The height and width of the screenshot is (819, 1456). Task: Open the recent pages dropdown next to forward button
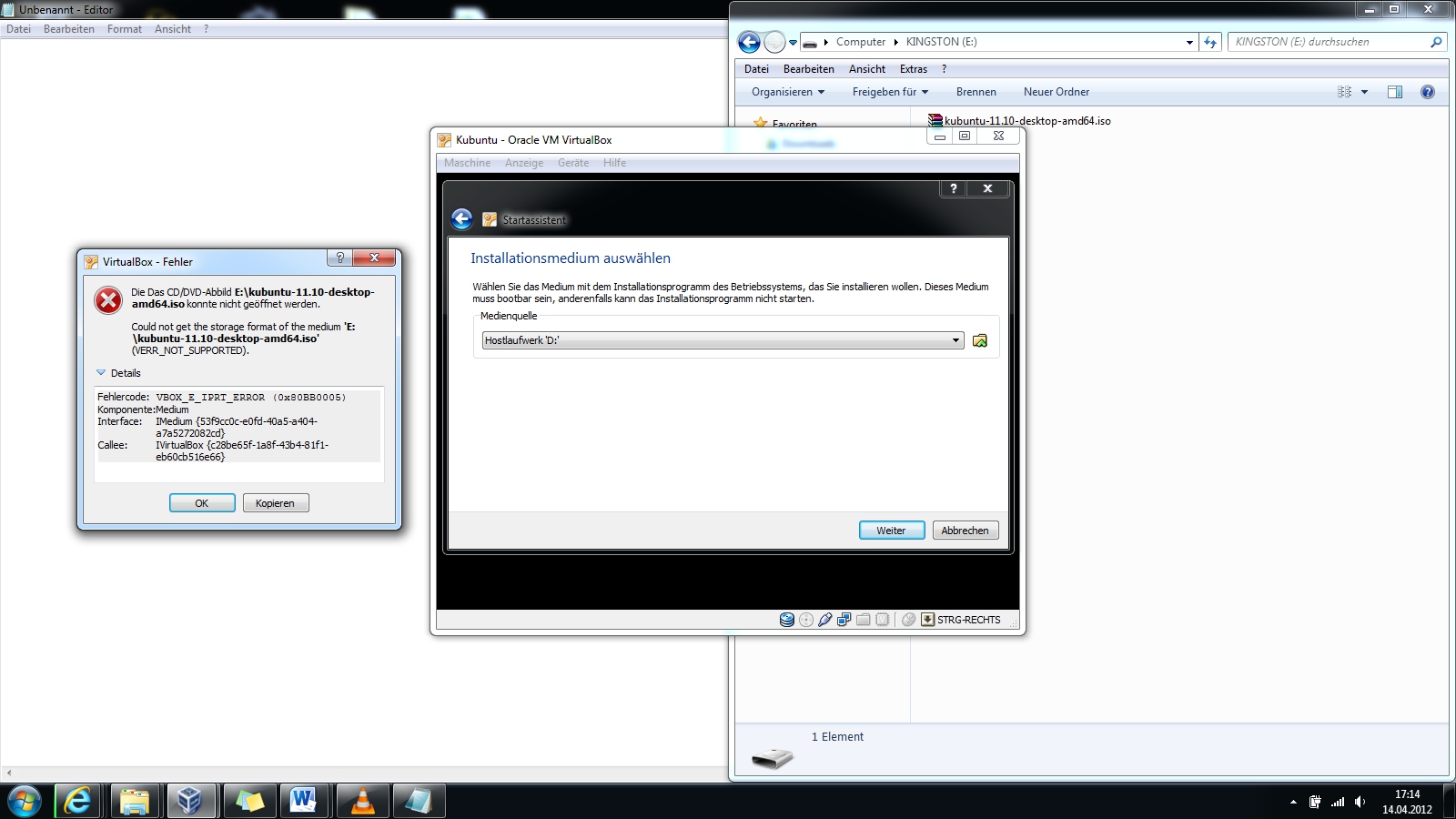point(793,42)
